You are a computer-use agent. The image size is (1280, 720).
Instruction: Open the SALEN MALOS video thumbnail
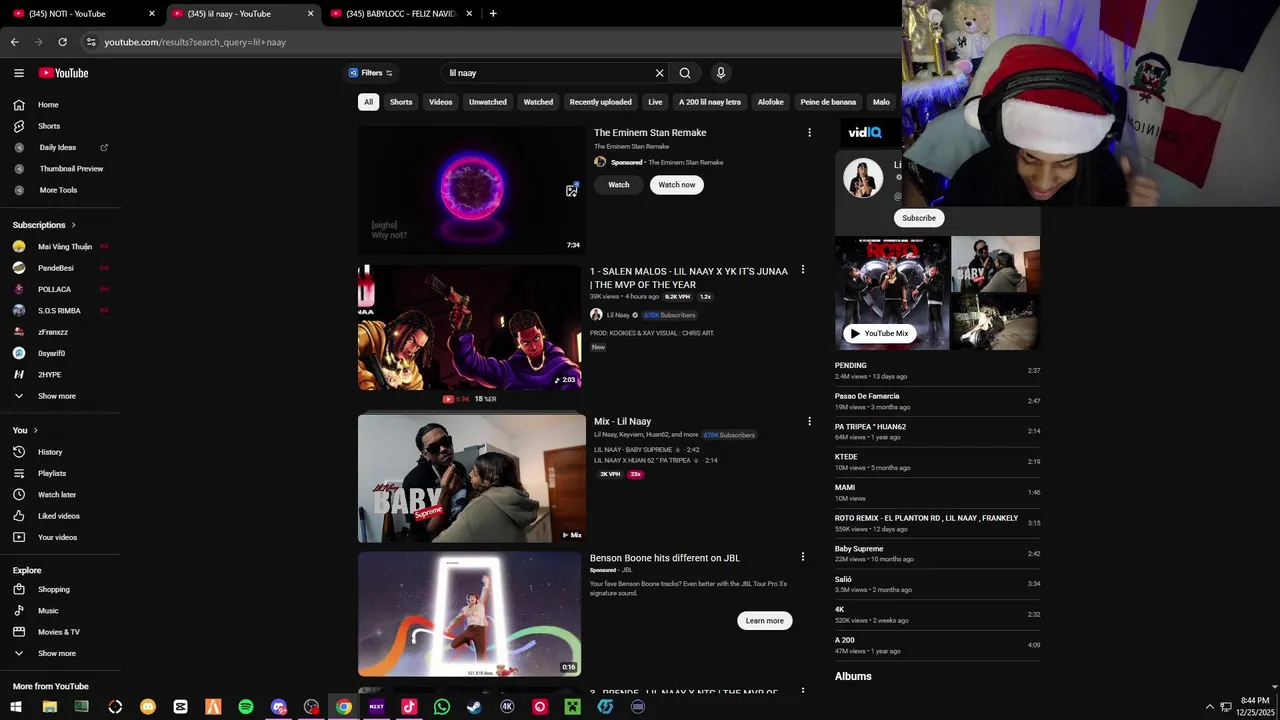[x=470, y=327]
